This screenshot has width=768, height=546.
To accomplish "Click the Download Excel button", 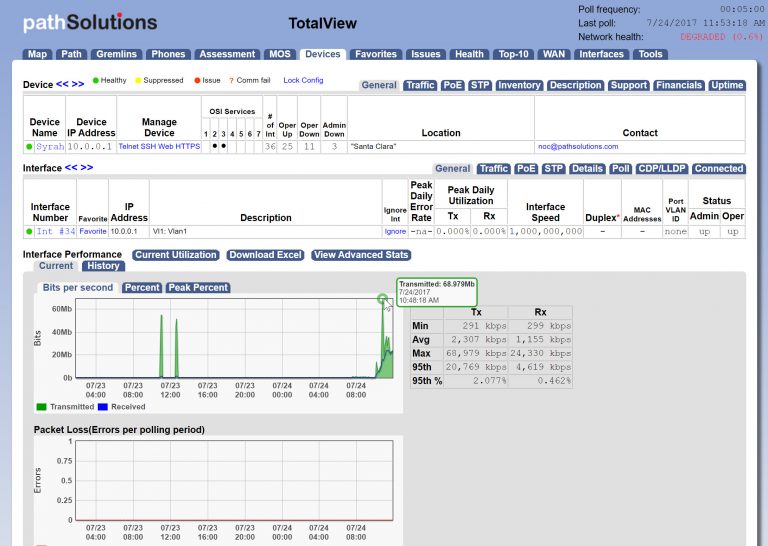I will [265, 255].
